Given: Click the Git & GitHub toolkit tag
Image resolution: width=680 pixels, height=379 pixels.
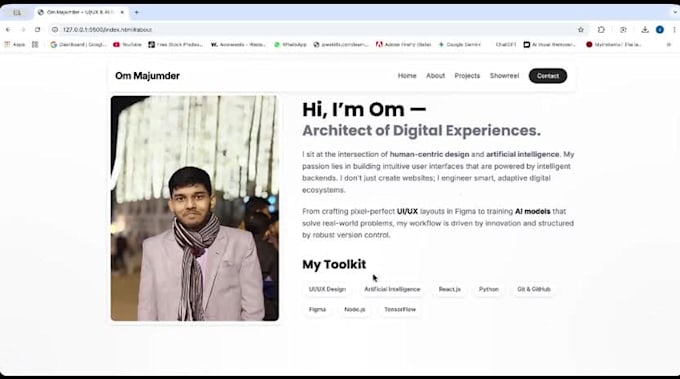Looking at the screenshot, I should point(533,289).
